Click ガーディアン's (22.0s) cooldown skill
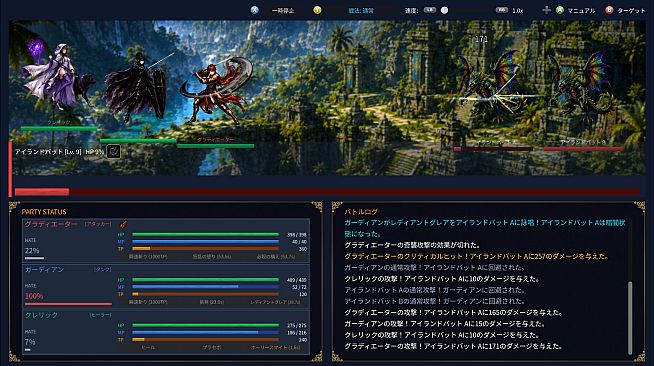 (211, 302)
